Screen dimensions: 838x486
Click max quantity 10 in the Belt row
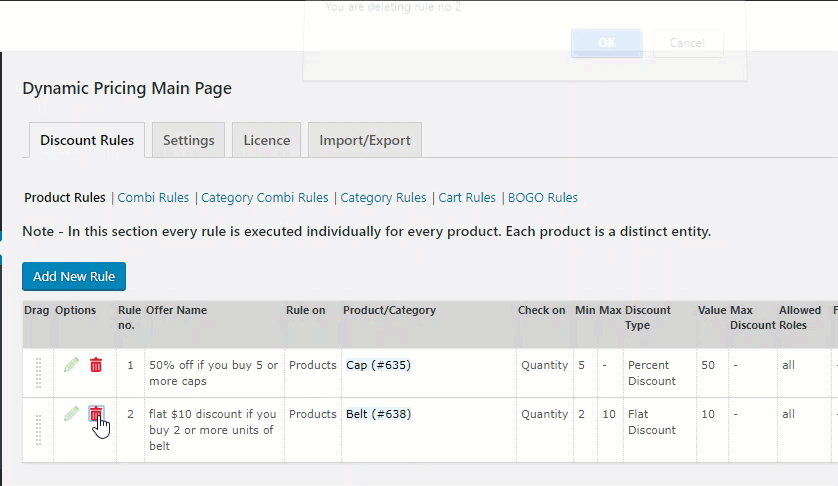point(609,414)
